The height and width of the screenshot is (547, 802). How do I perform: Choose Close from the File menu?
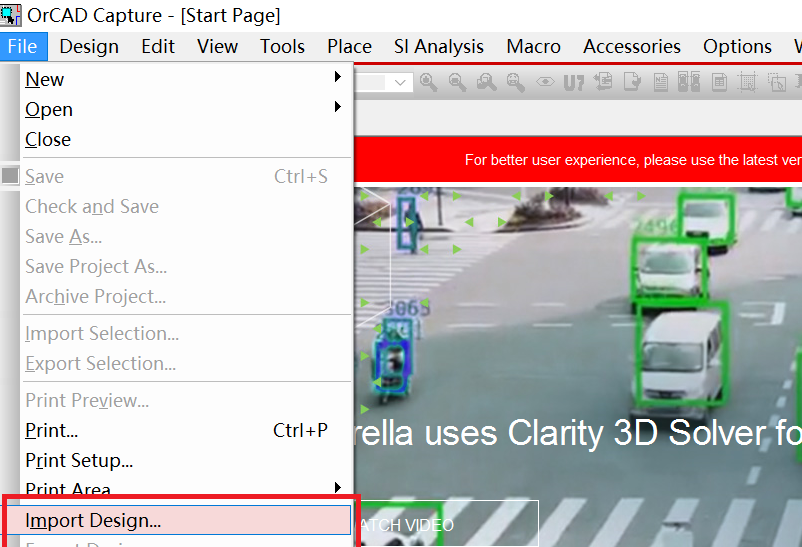(187, 139)
